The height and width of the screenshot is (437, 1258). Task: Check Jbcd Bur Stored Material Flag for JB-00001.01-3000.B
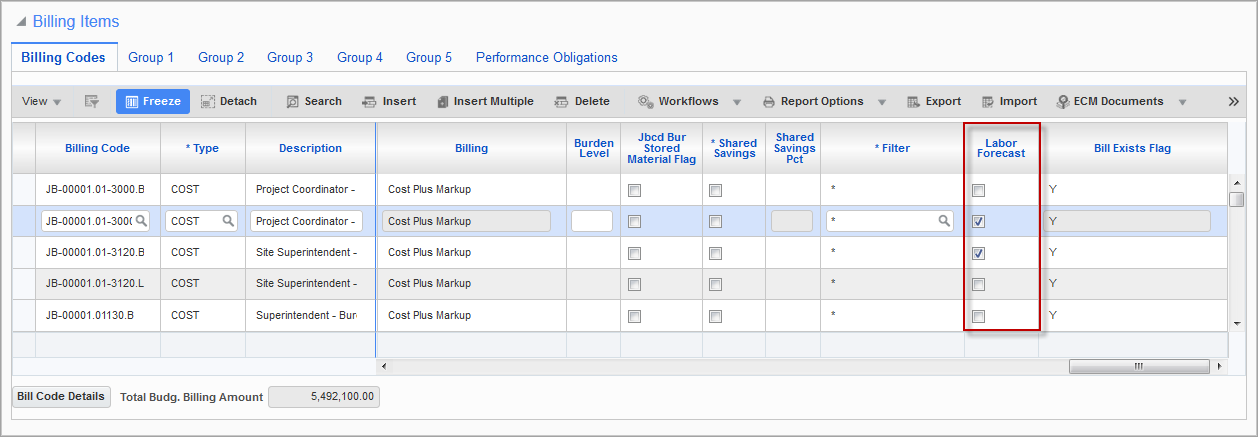tap(634, 190)
